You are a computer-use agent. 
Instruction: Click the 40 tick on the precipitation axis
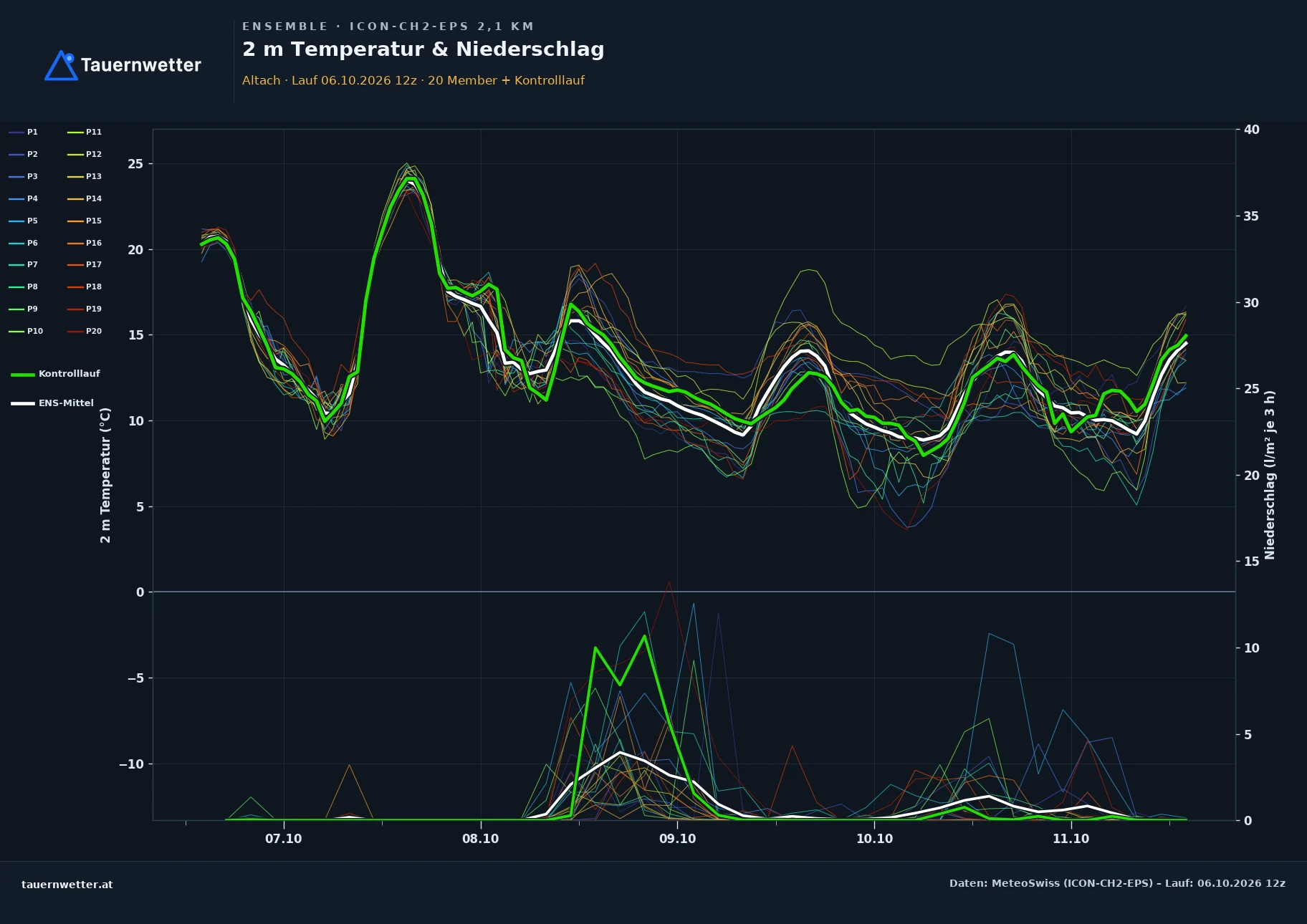click(1251, 130)
